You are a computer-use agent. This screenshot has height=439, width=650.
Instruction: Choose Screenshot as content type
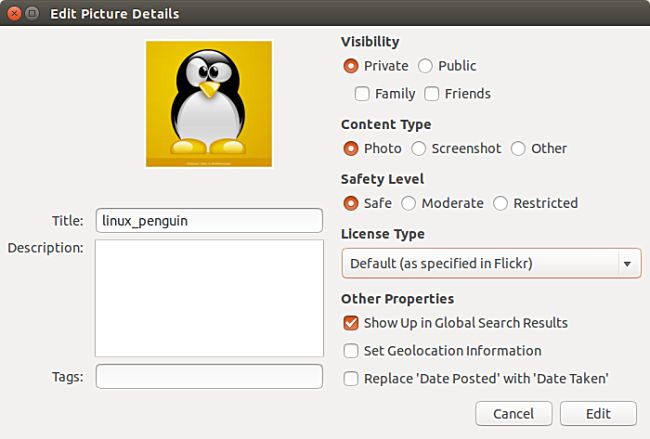421,148
